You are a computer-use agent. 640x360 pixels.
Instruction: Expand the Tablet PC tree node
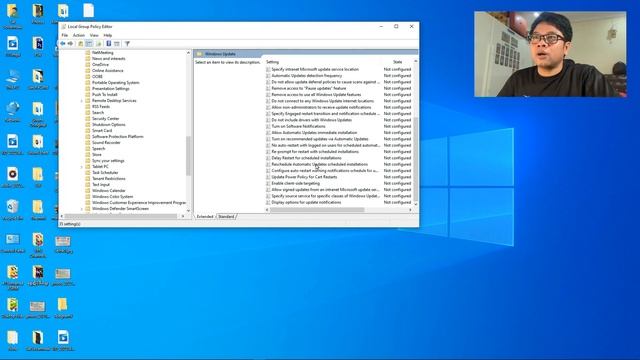pyautogui.click(x=82, y=167)
